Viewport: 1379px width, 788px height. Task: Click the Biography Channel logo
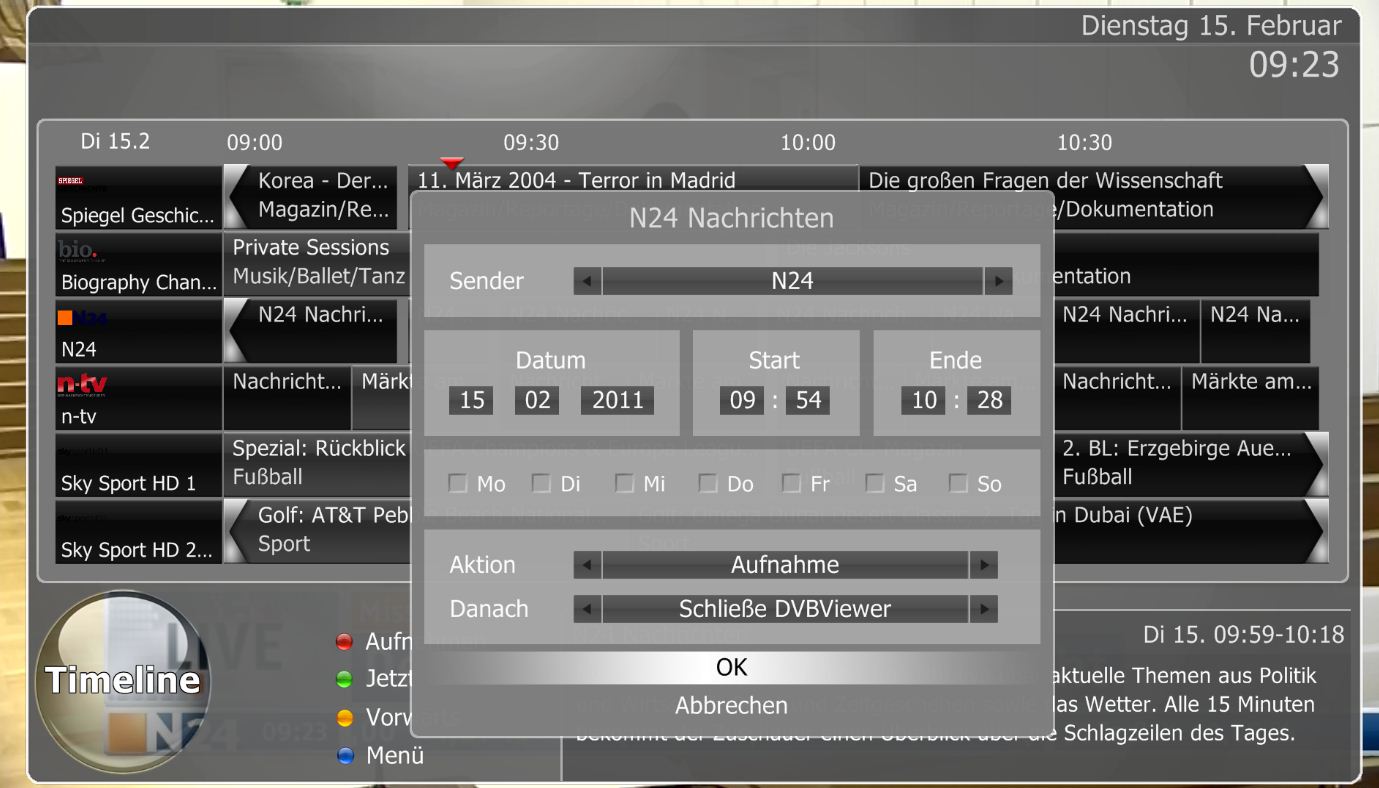coord(76,251)
